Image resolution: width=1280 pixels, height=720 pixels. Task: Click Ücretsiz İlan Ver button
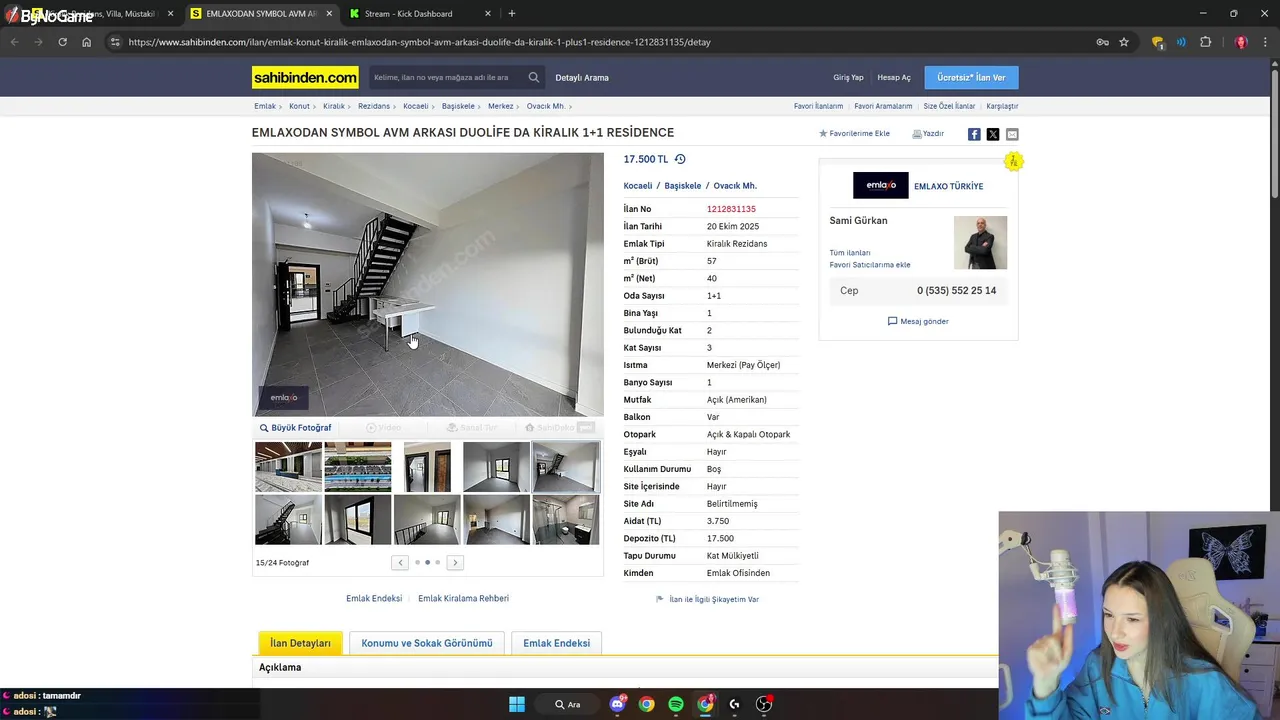(x=971, y=77)
